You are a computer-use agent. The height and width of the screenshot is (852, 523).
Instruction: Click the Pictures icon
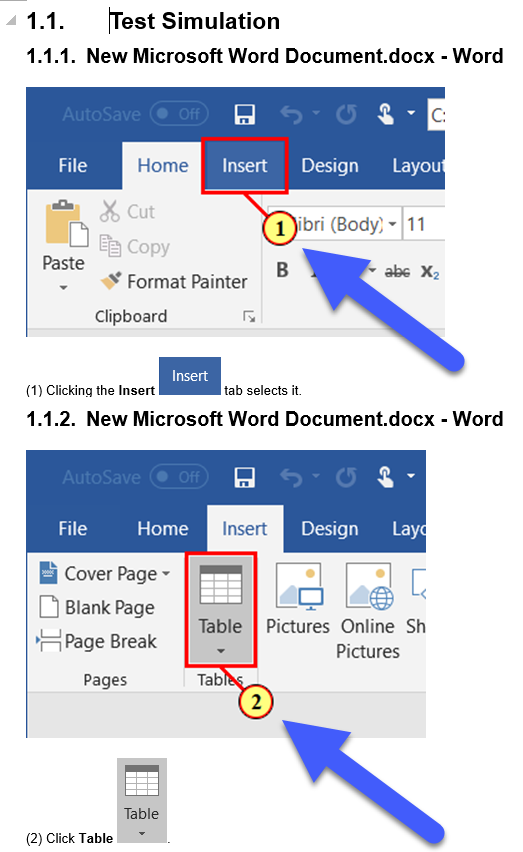(299, 585)
